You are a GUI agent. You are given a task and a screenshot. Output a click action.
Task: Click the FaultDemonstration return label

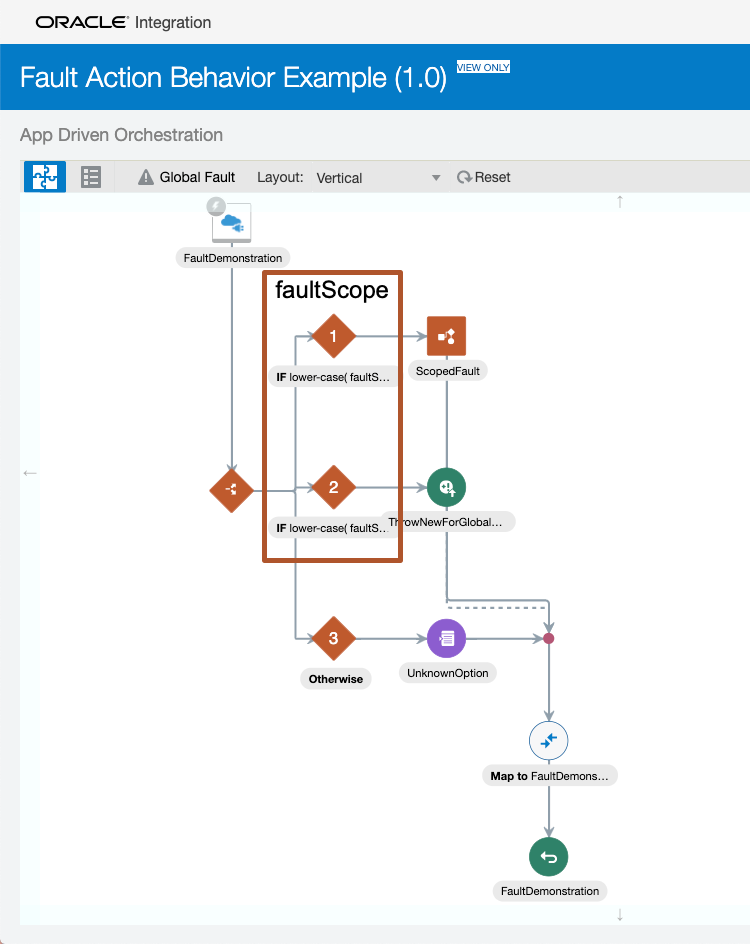click(550, 891)
